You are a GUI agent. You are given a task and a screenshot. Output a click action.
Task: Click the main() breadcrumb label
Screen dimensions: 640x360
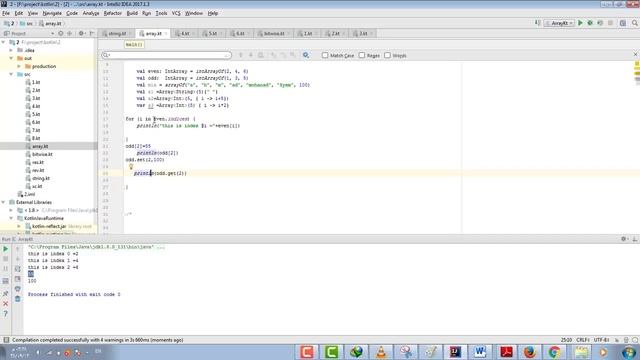(134, 44)
